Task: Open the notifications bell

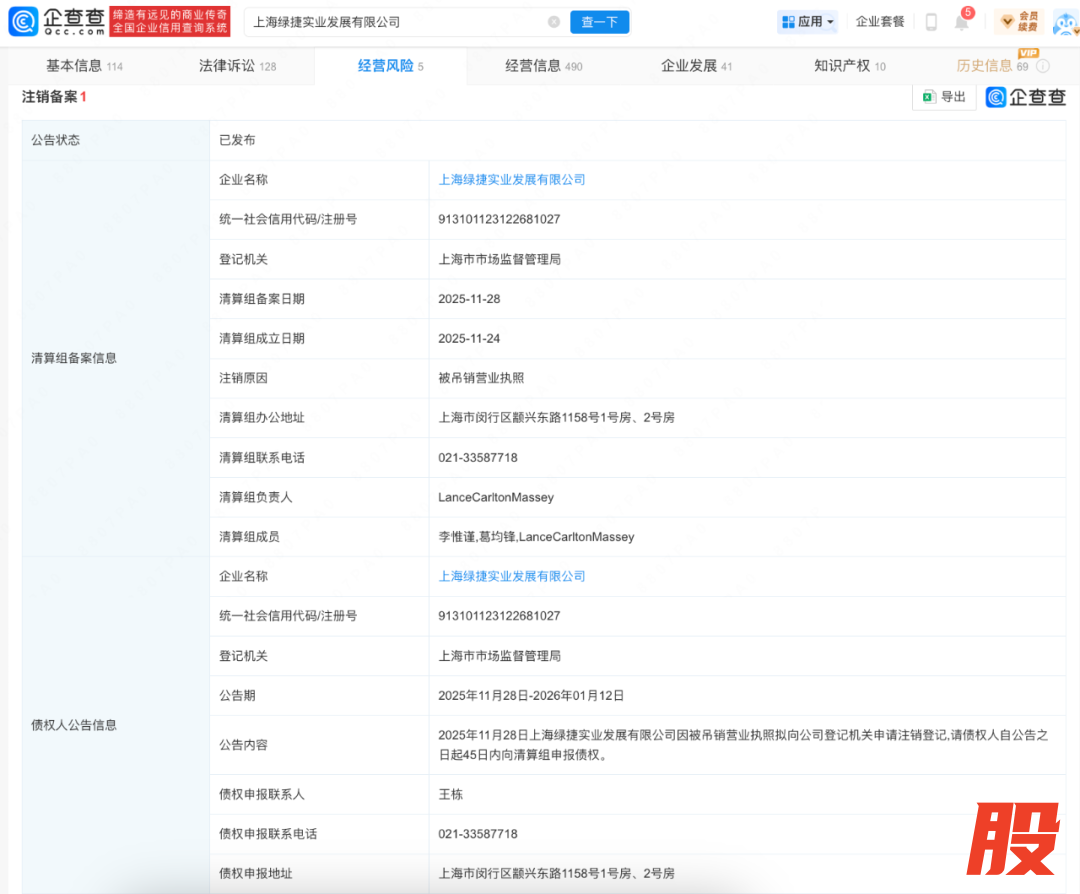Action: (962, 22)
